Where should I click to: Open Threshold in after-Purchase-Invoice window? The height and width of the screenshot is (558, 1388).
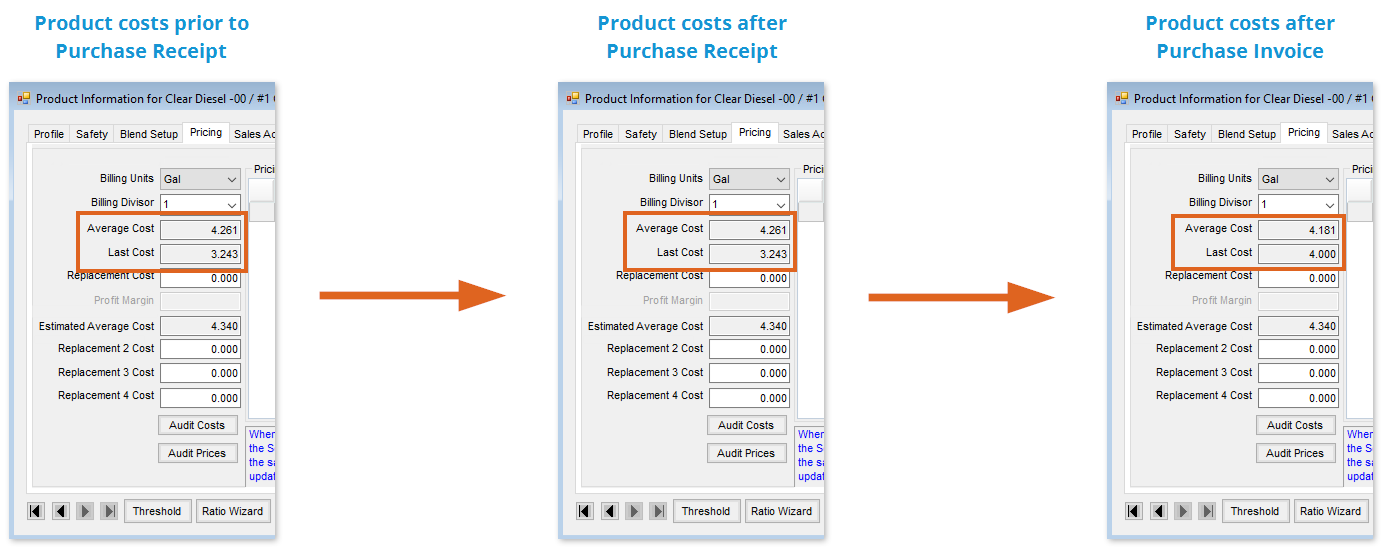coord(1255,511)
